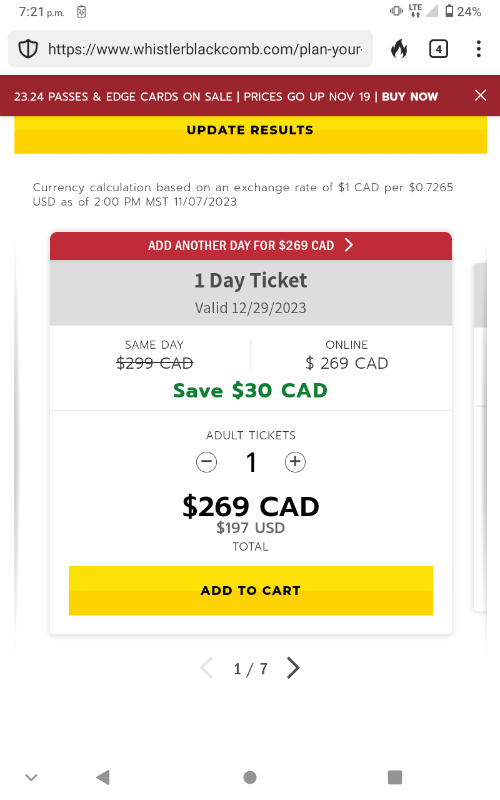
Task: Tap the shield tracking protection icon
Action: coord(28,49)
